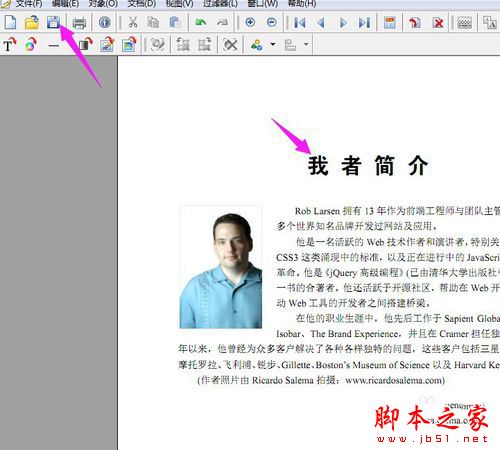The image size is (500, 450).
Task: Click the paragraph line starting 'Rob Larsen'
Action: pos(397,211)
